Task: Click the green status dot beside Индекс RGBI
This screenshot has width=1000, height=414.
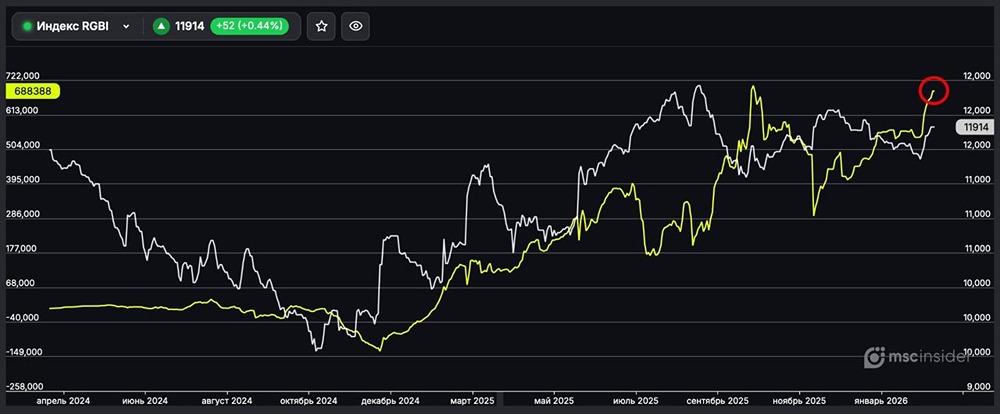Action: (x=28, y=27)
